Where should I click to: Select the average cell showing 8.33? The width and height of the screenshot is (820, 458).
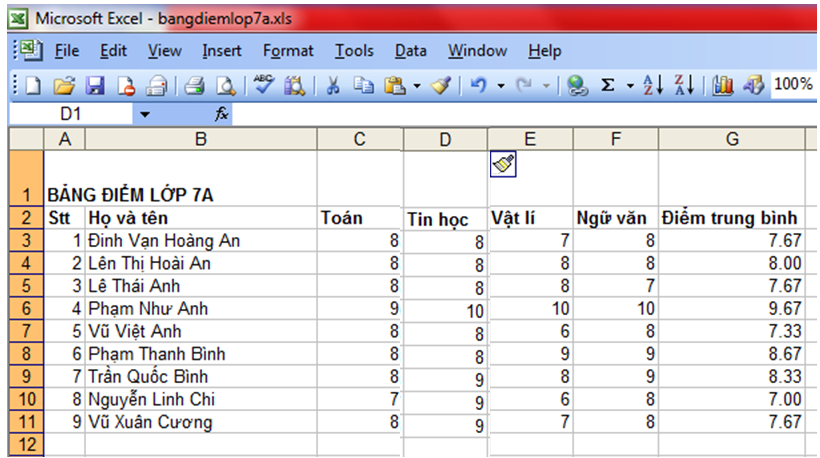[732, 376]
